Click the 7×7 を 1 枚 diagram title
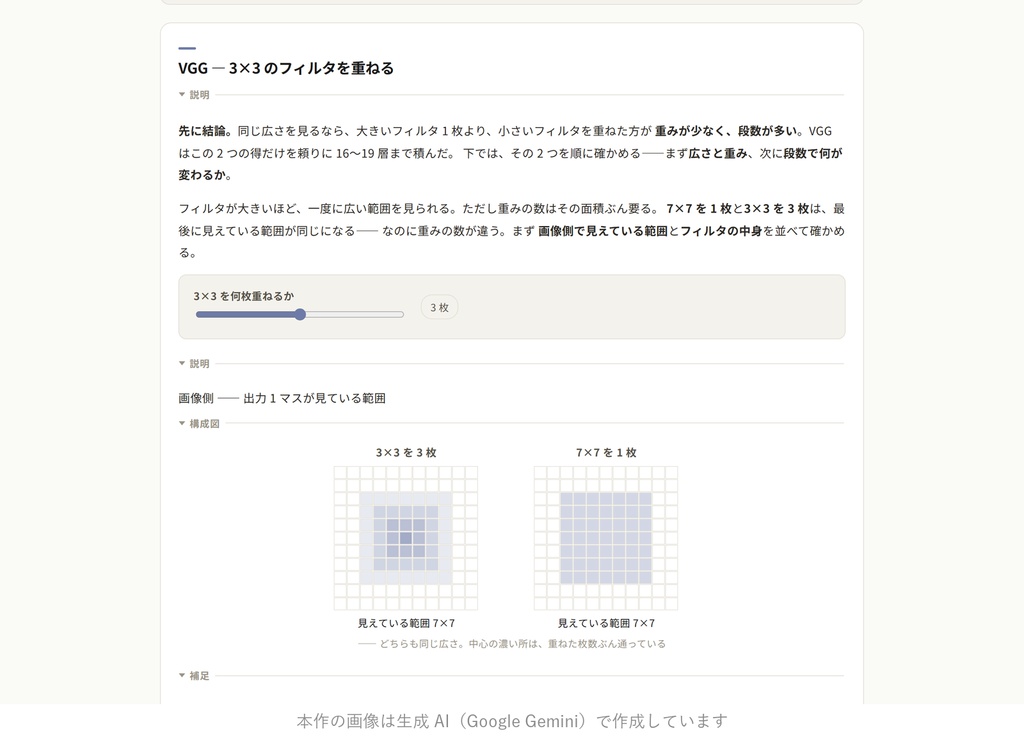This screenshot has height=740, width=1024. 606,453
